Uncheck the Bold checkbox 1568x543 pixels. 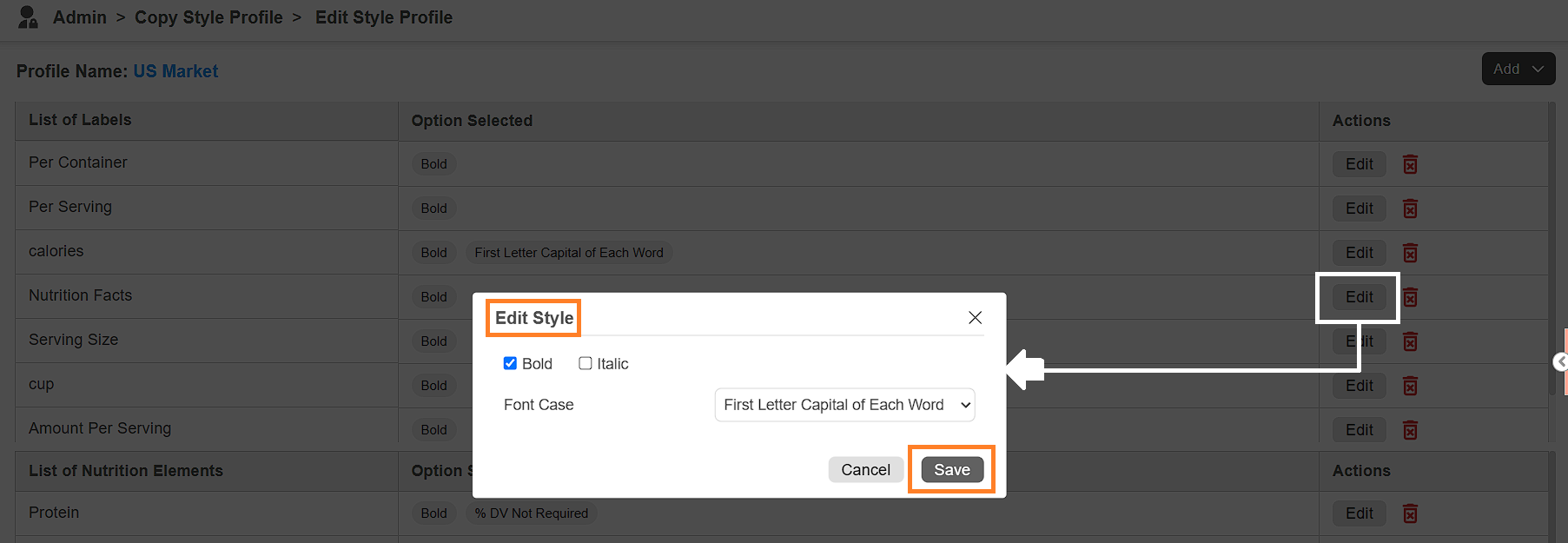click(510, 363)
